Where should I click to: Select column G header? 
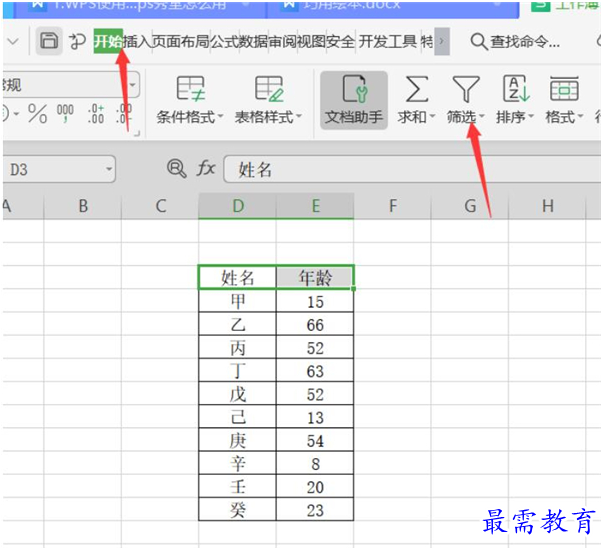(470, 206)
